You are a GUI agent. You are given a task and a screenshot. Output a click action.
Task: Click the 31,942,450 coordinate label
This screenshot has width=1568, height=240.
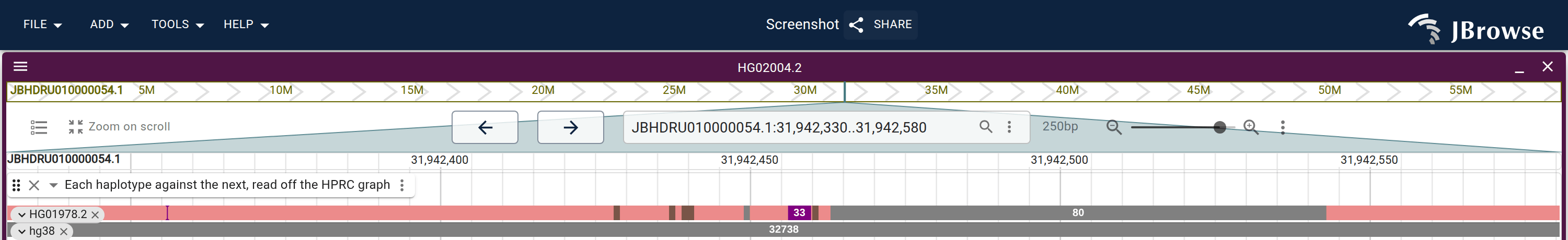coord(750,160)
